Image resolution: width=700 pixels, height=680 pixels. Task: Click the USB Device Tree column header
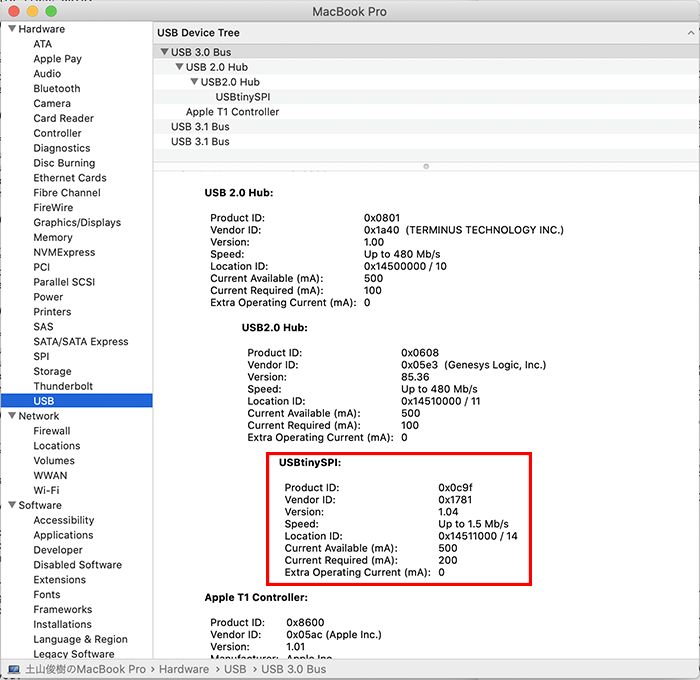[x=426, y=33]
